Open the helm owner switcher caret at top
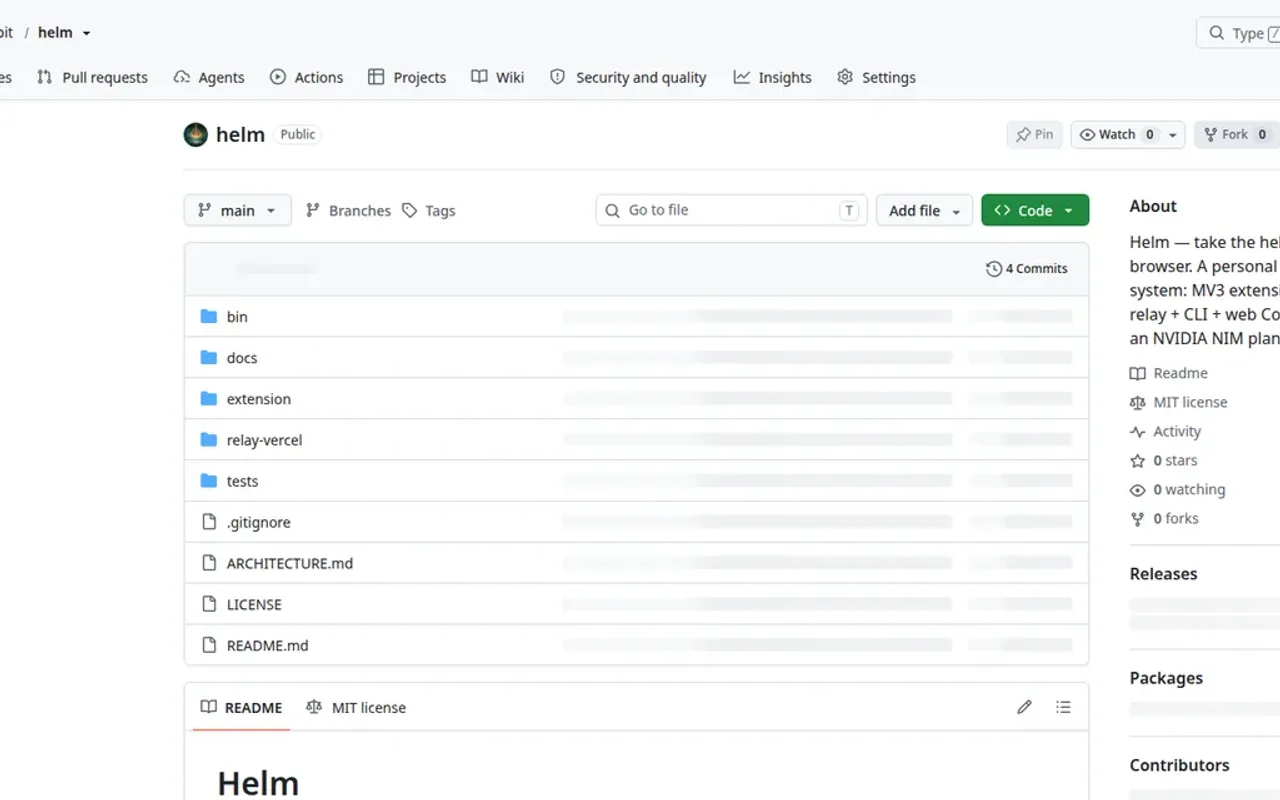 (x=87, y=33)
